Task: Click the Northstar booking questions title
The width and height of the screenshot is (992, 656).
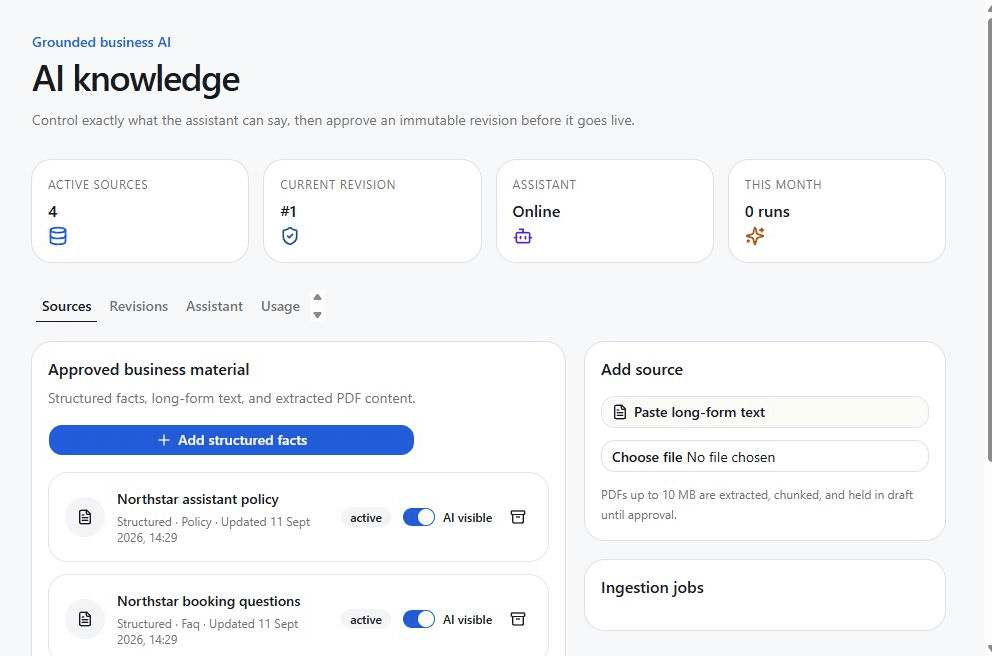Action: (209, 601)
